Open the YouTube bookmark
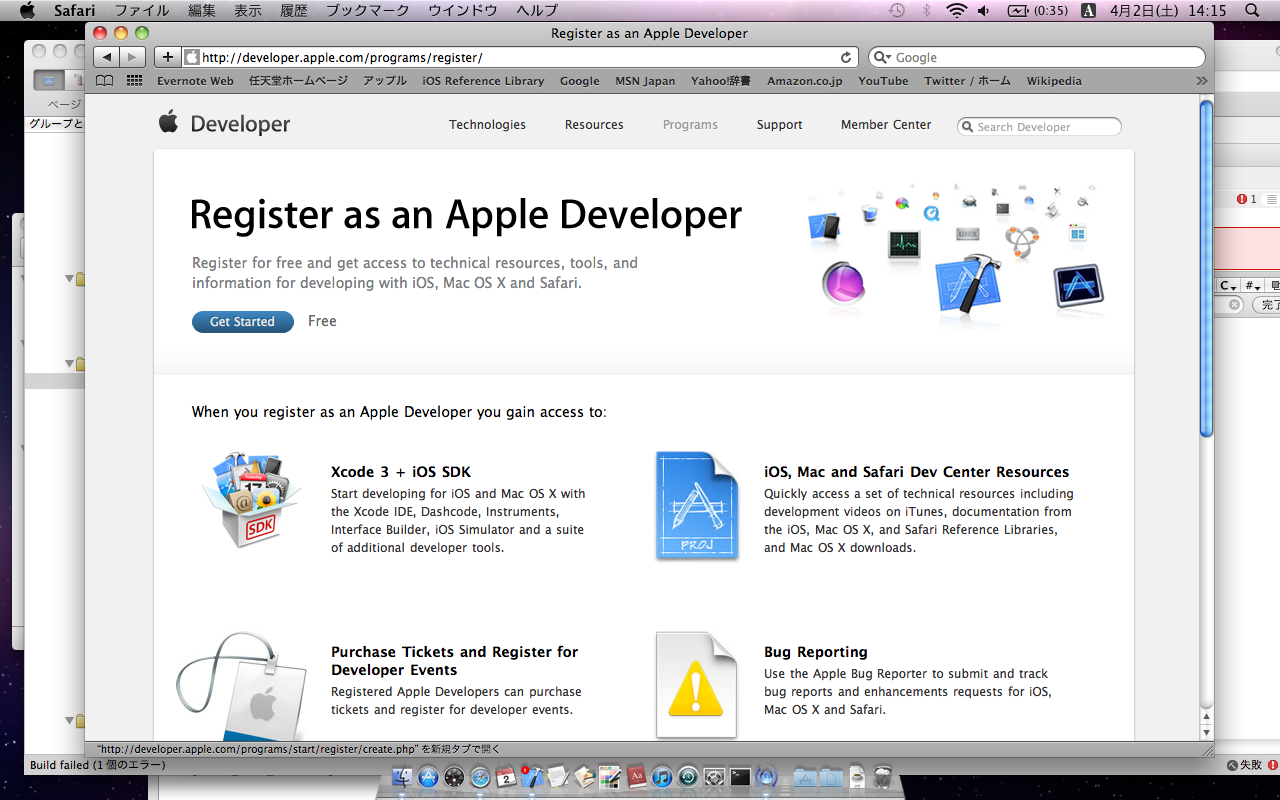The image size is (1280, 800). 883,81
